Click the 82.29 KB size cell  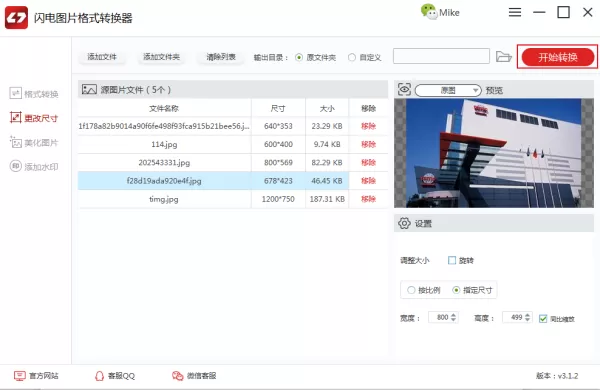click(327, 163)
